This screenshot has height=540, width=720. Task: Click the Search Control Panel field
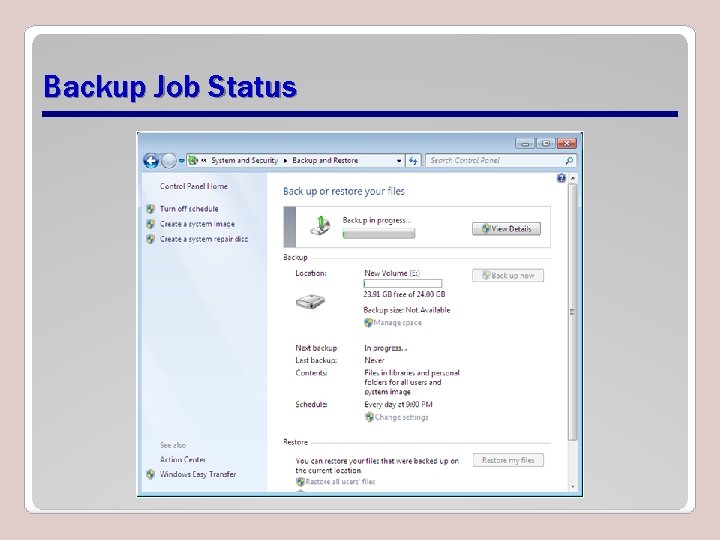[500, 160]
